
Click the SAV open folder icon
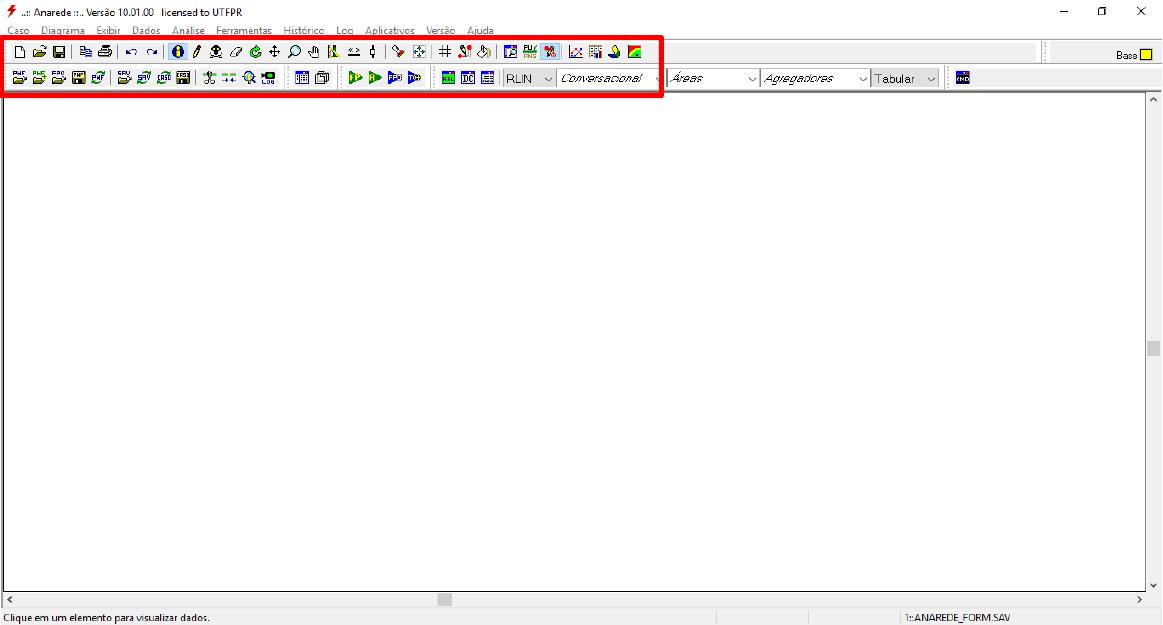[x=124, y=78]
